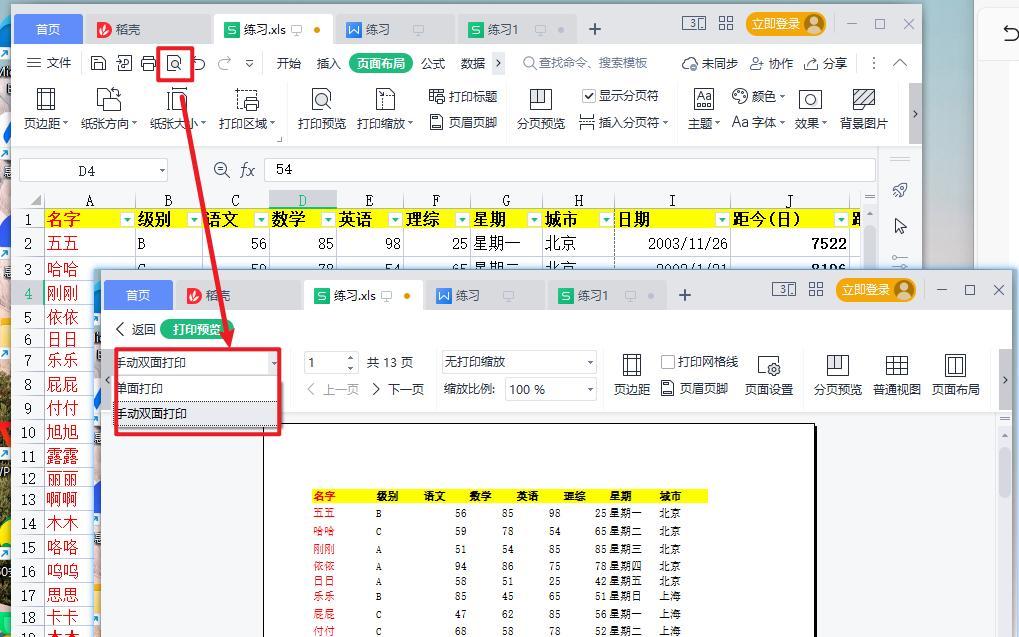
Task: Open 效果 effects options
Action: [x=810, y=109]
